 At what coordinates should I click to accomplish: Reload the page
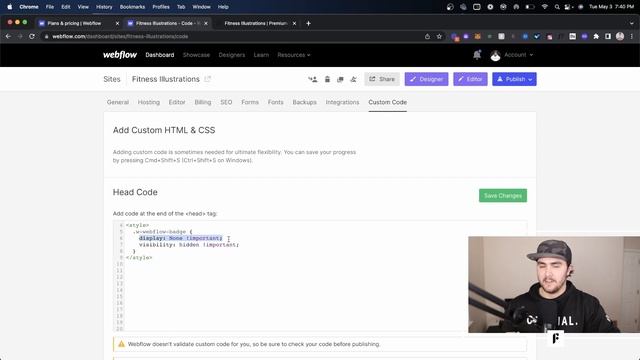[32, 36]
